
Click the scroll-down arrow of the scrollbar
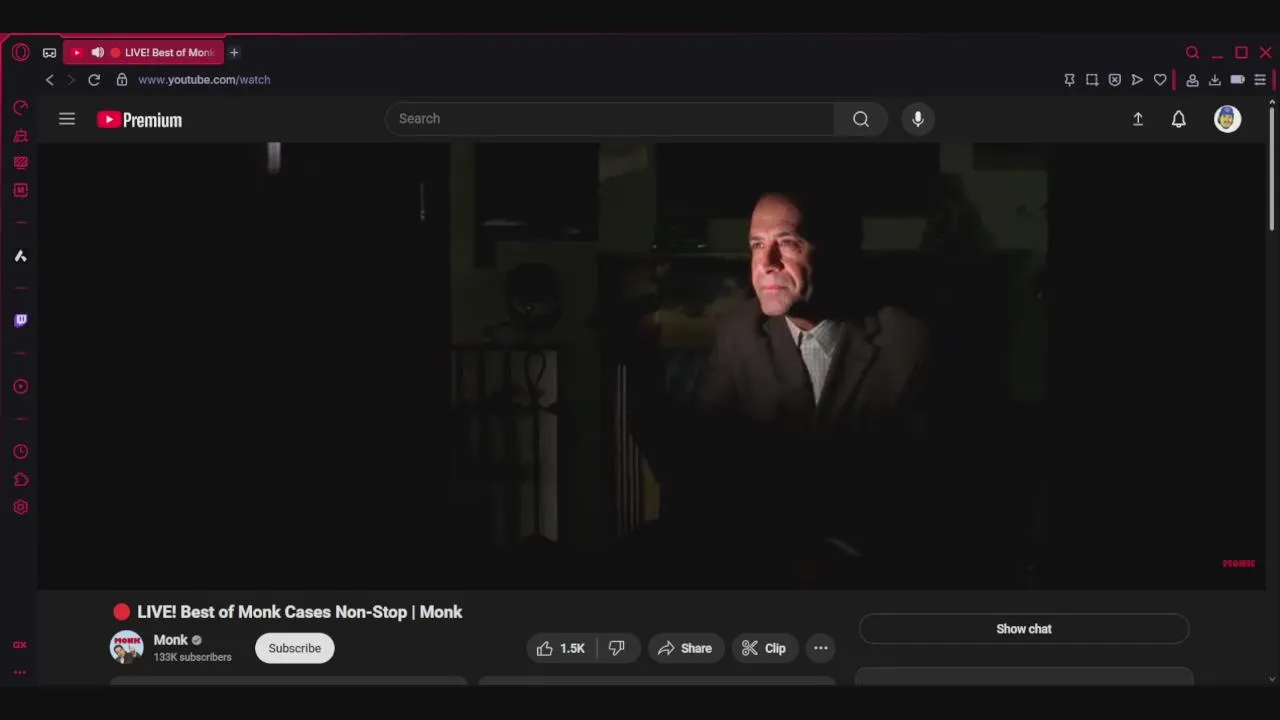(1272, 680)
